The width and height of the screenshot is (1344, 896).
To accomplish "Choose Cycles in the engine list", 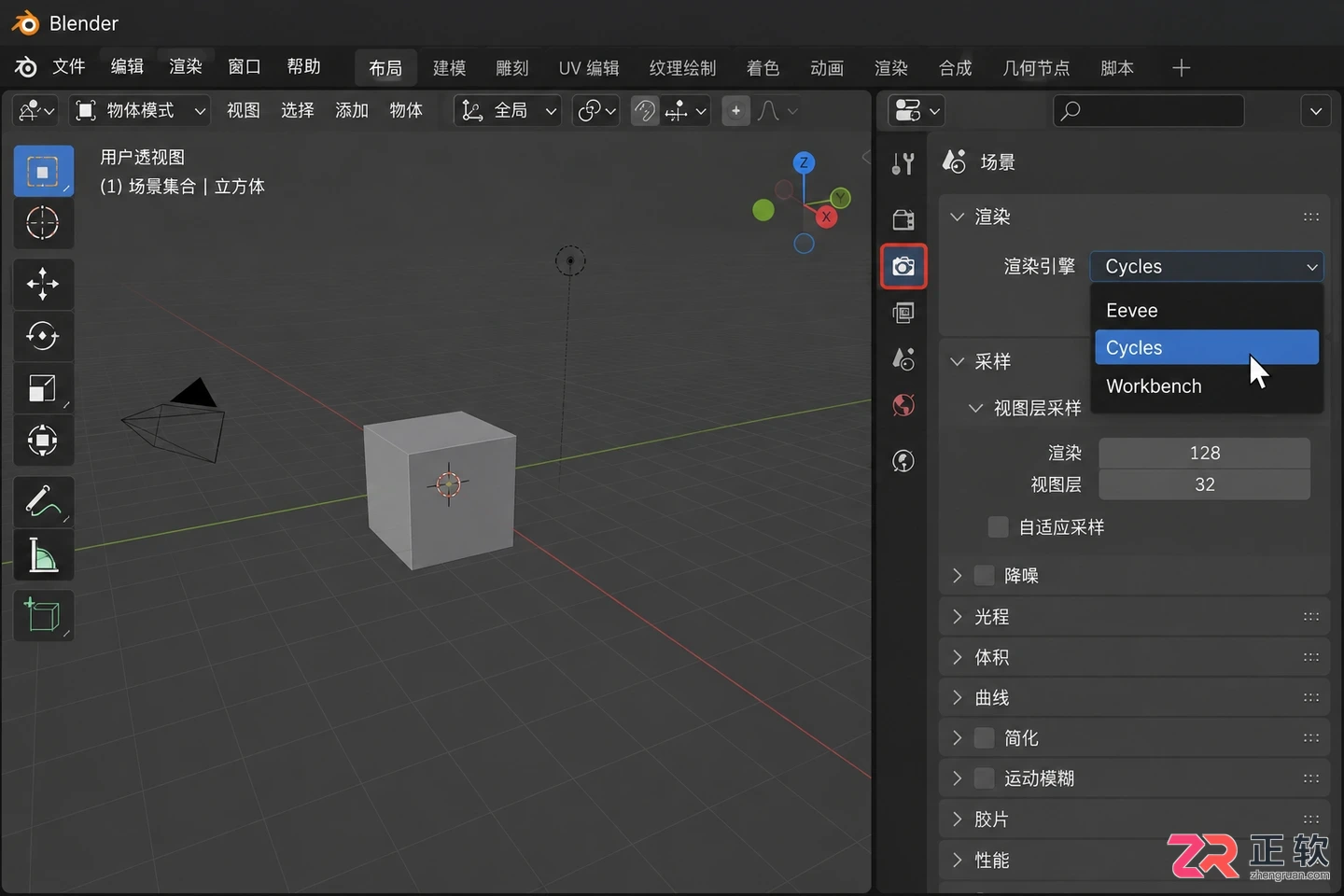I will pos(1206,348).
